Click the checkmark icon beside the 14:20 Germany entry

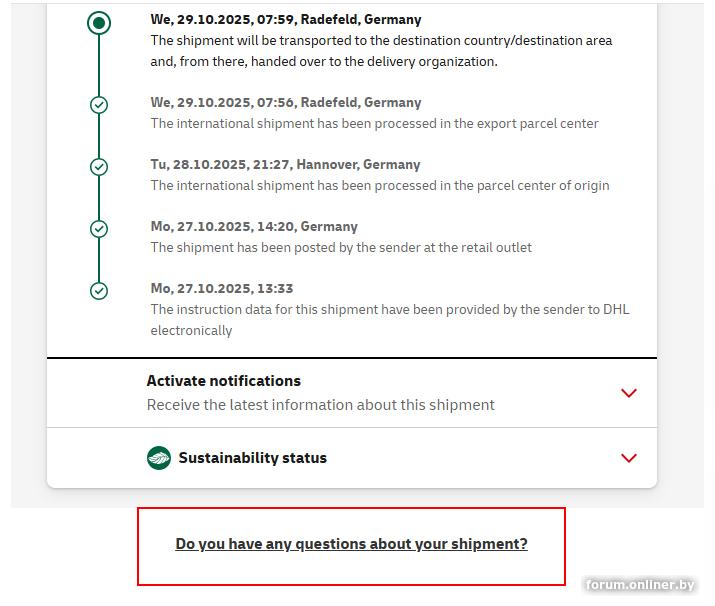[99, 229]
